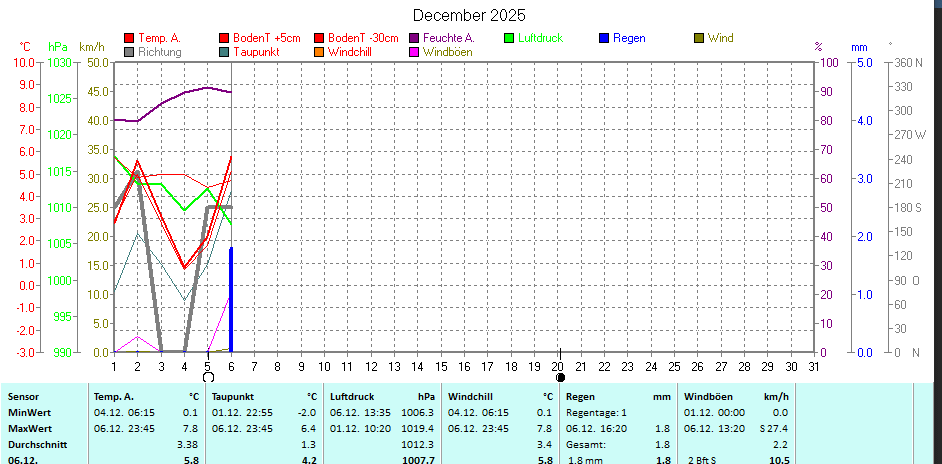Click the green Luftdruck legend square

click(x=509, y=38)
